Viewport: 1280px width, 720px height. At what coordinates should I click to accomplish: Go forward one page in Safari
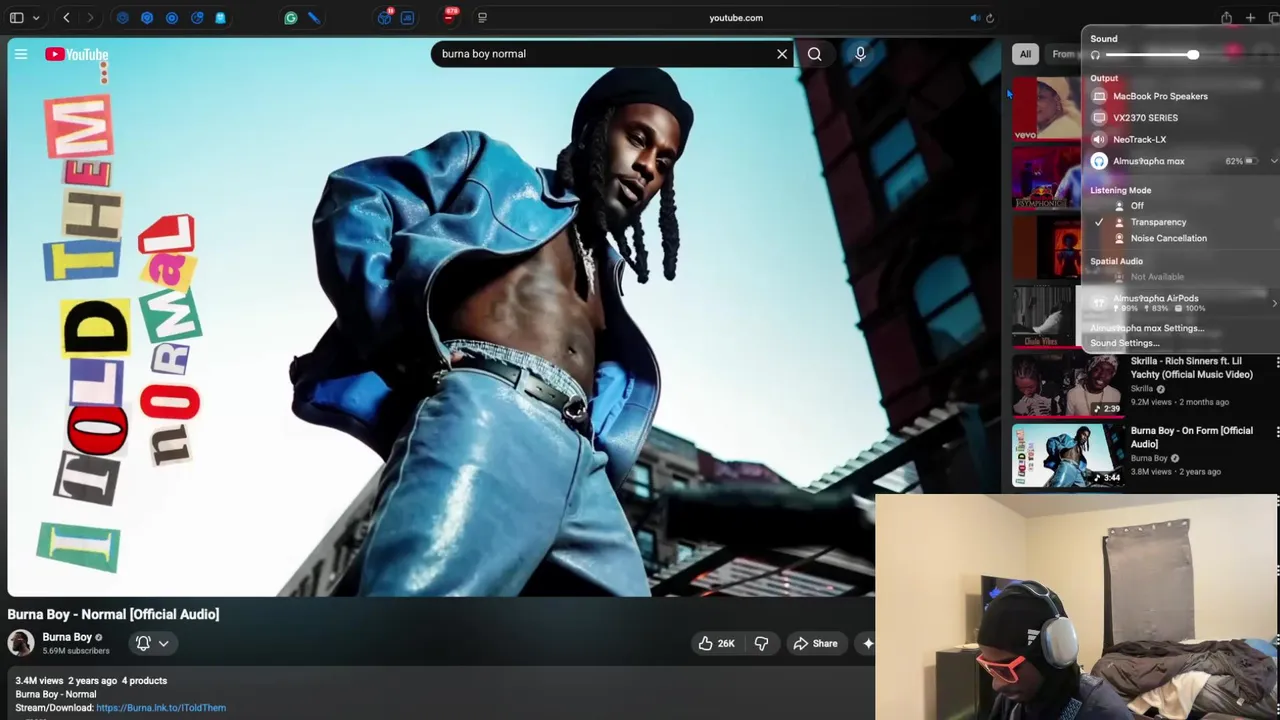90,18
